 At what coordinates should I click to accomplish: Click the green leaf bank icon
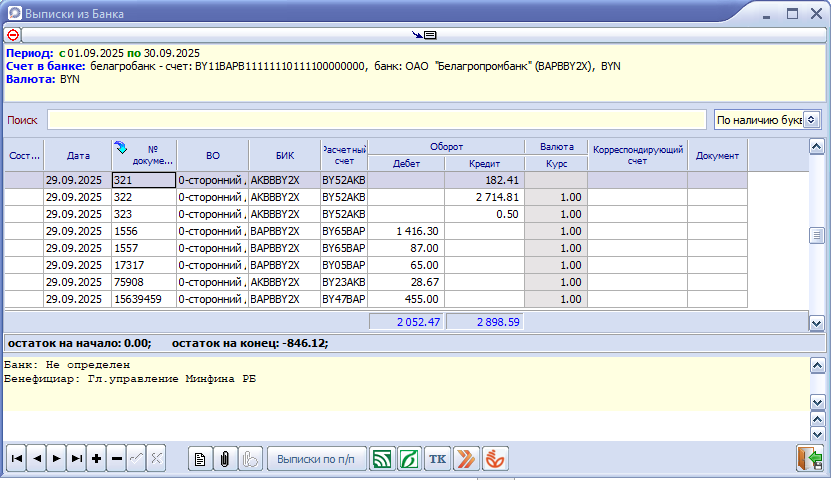tap(410, 459)
